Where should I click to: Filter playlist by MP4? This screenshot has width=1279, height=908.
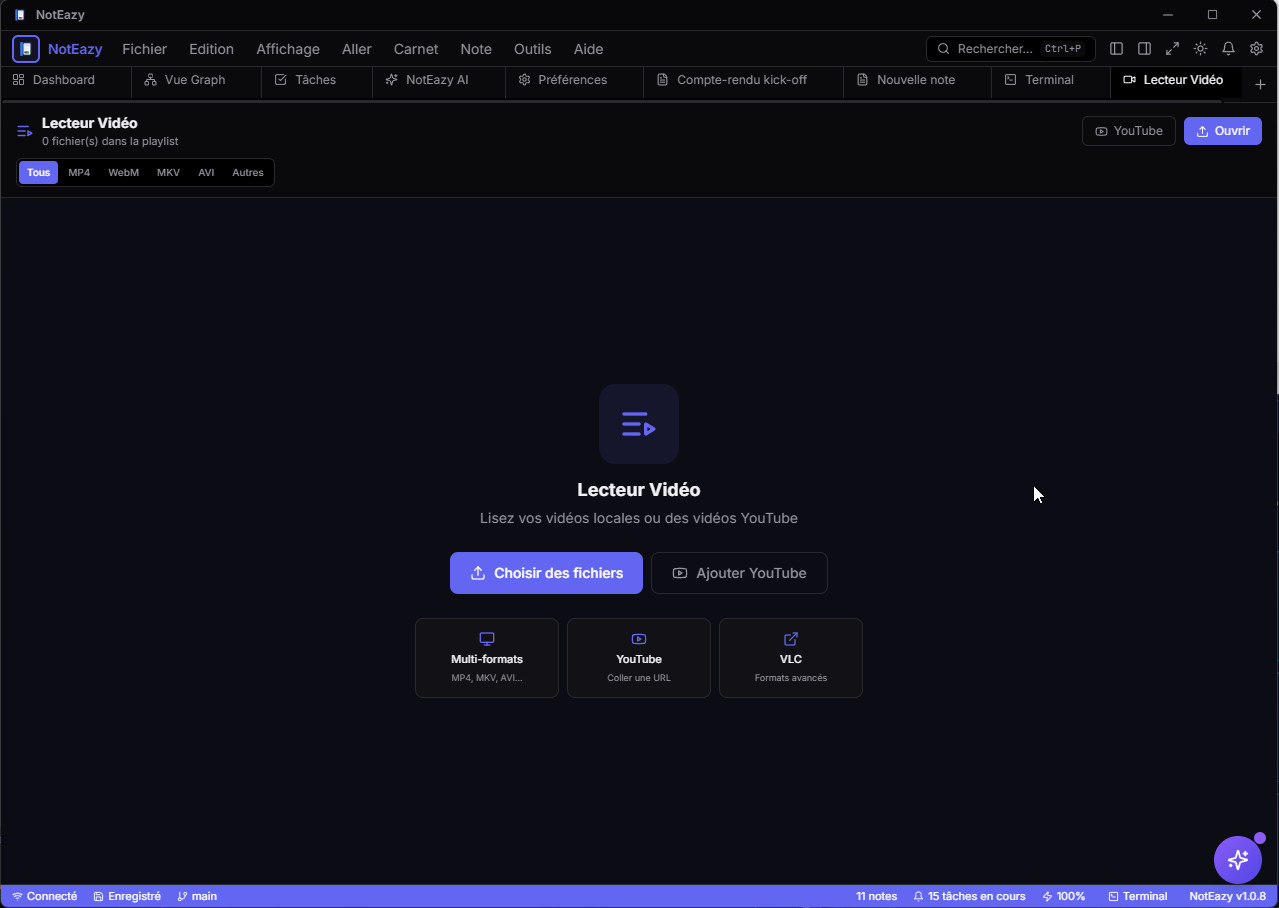[79, 173]
